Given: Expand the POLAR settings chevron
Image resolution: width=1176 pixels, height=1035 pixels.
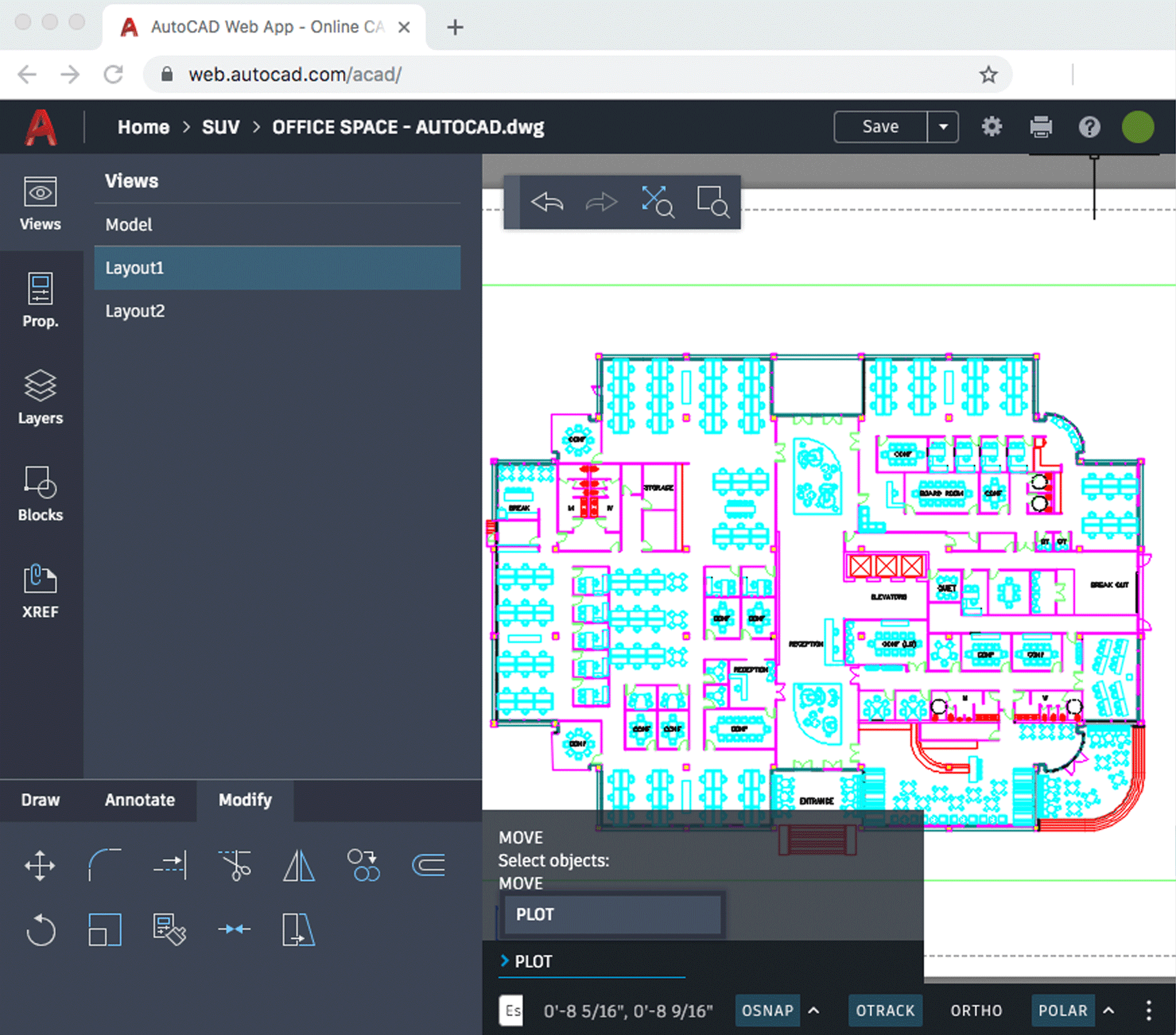Looking at the screenshot, I should [x=1108, y=1011].
